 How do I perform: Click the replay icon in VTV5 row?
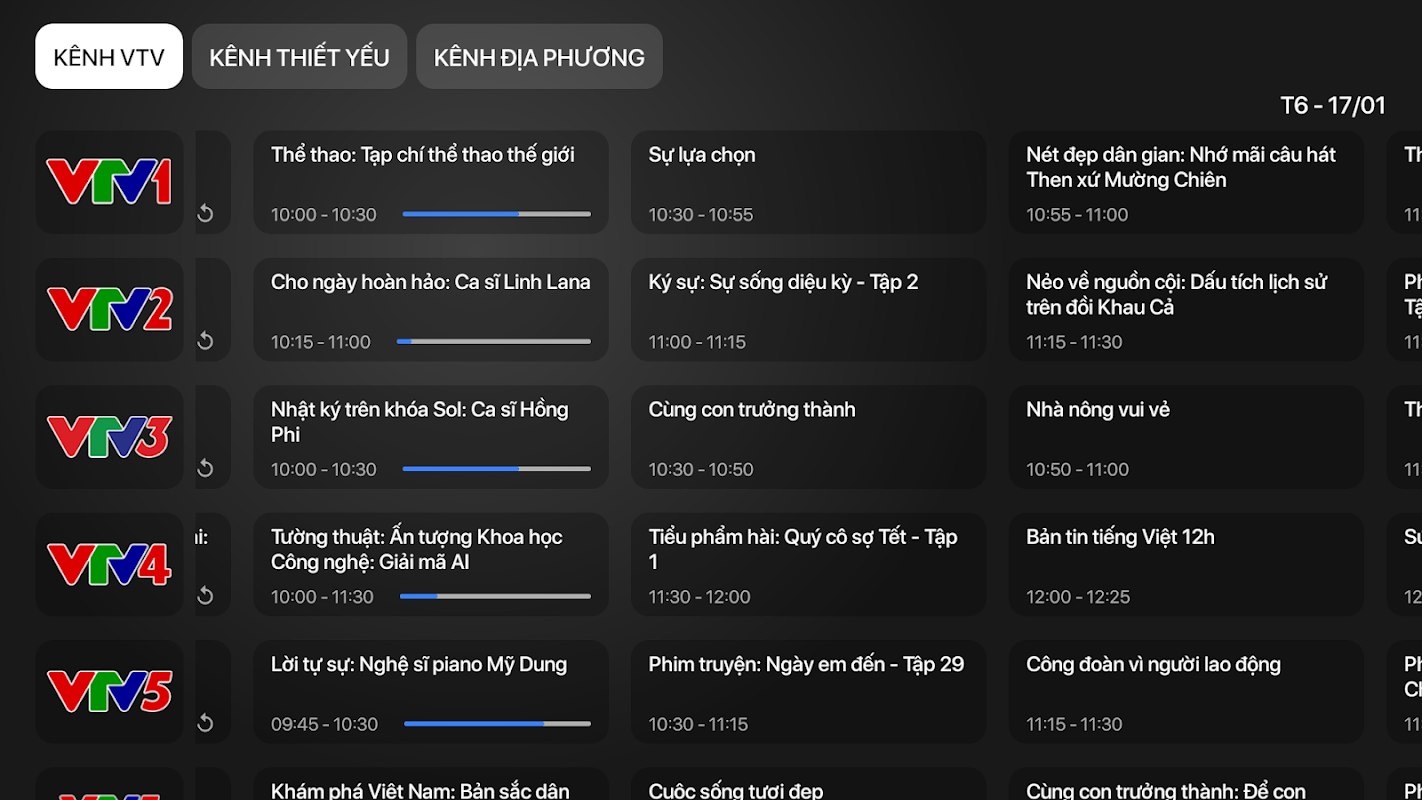click(205, 723)
